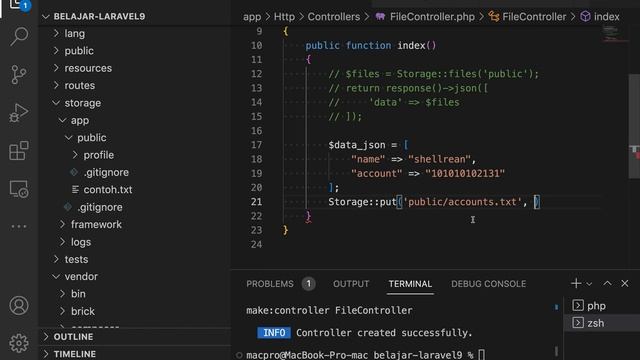Open the Source Control view
Viewport: 640px width, 360px height.
(x=19, y=75)
